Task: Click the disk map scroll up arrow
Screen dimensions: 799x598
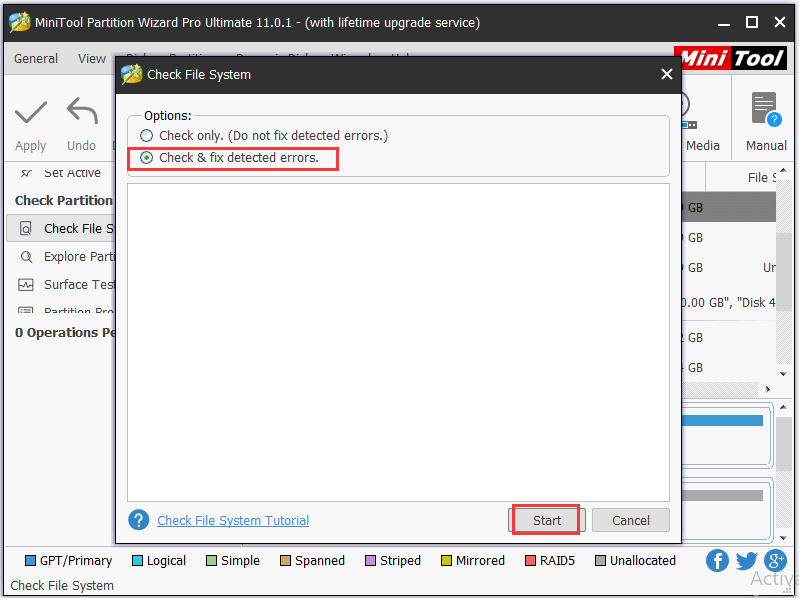Action: point(783,407)
